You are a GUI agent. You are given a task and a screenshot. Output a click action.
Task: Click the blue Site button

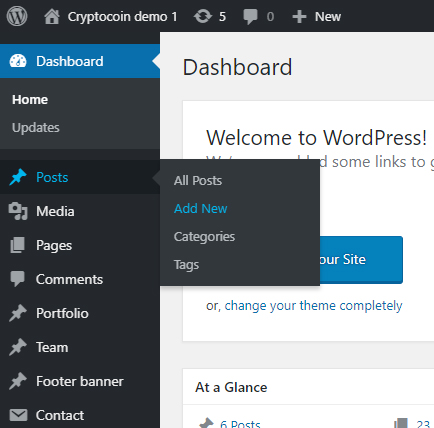coord(361,260)
